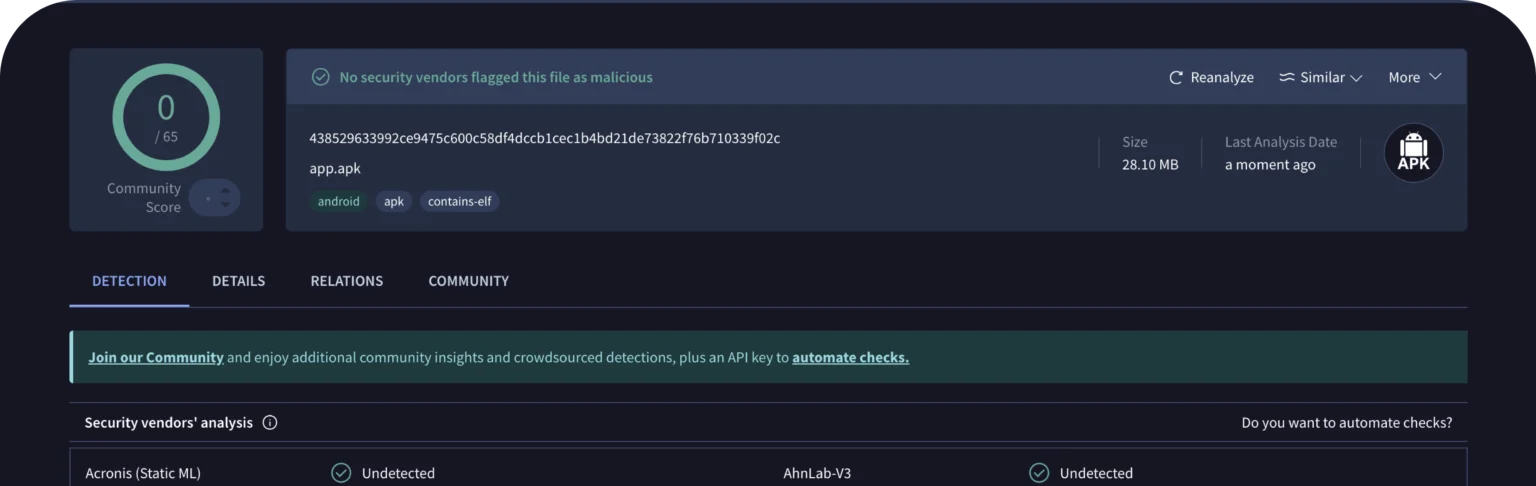The image size is (1536, 486).
Task: Click the green check icon beside no vendors flagged
Action: pyautogui.click(x=320, y=77)
